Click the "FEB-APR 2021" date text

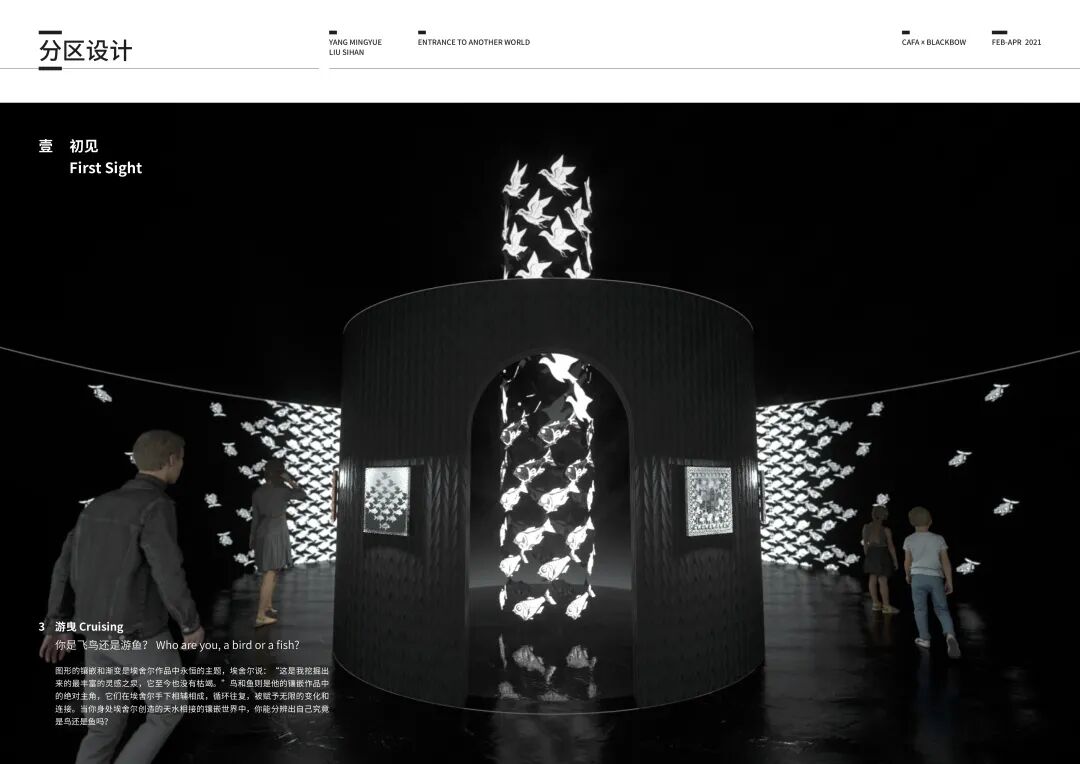pos(1017,42)
